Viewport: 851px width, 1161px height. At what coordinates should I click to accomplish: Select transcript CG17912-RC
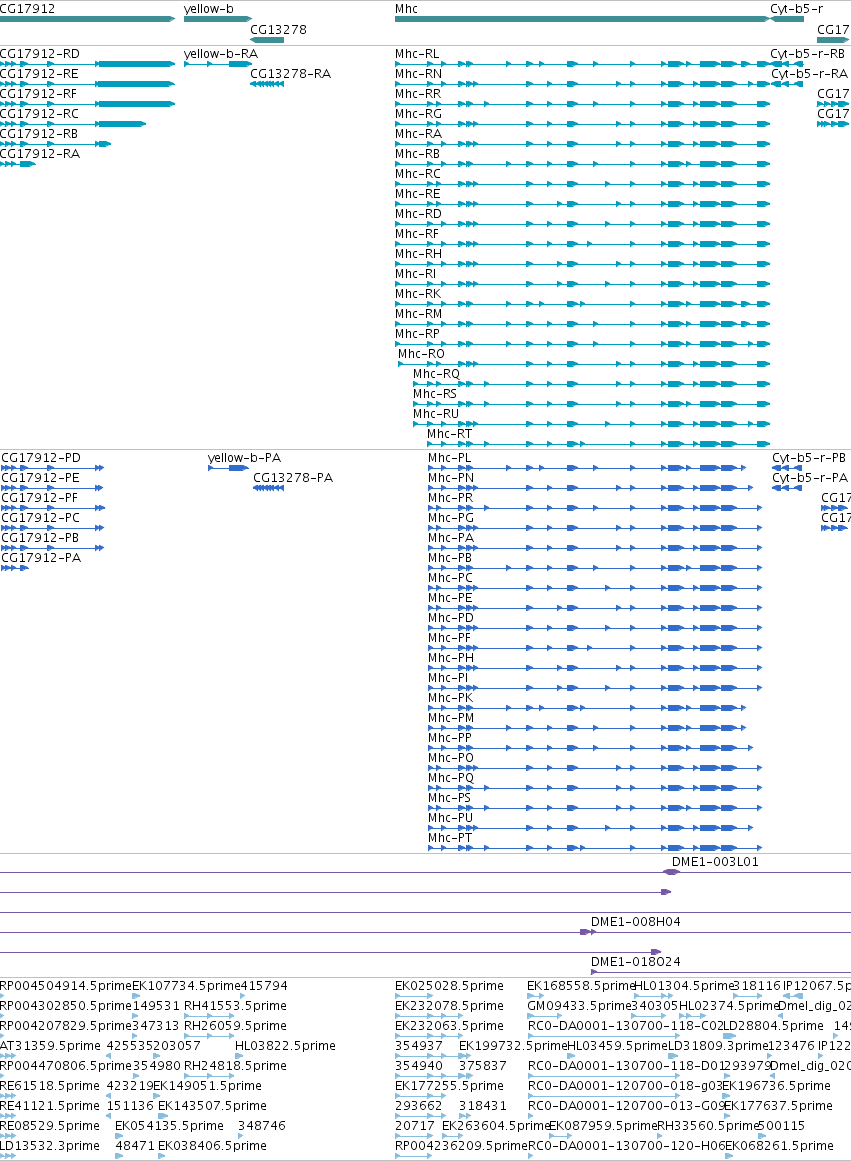point(39,114)
